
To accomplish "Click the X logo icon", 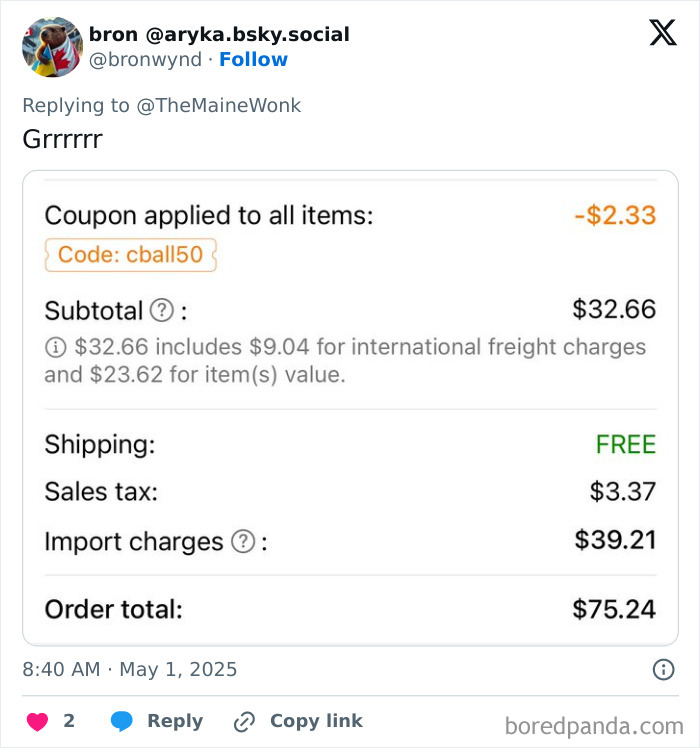I will click(x=662, y=33).
